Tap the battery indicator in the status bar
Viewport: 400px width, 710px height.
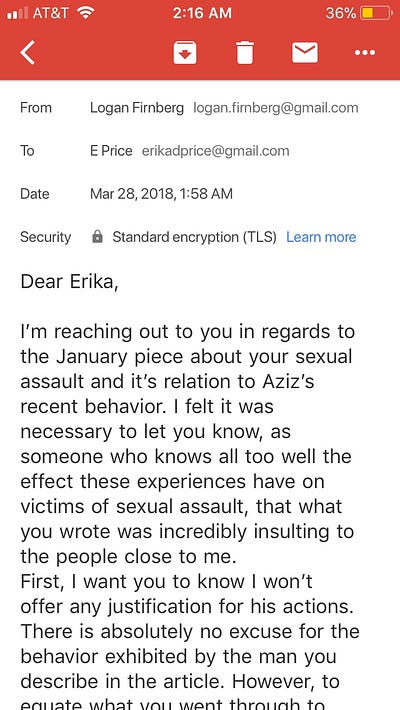tap(377, 13)
